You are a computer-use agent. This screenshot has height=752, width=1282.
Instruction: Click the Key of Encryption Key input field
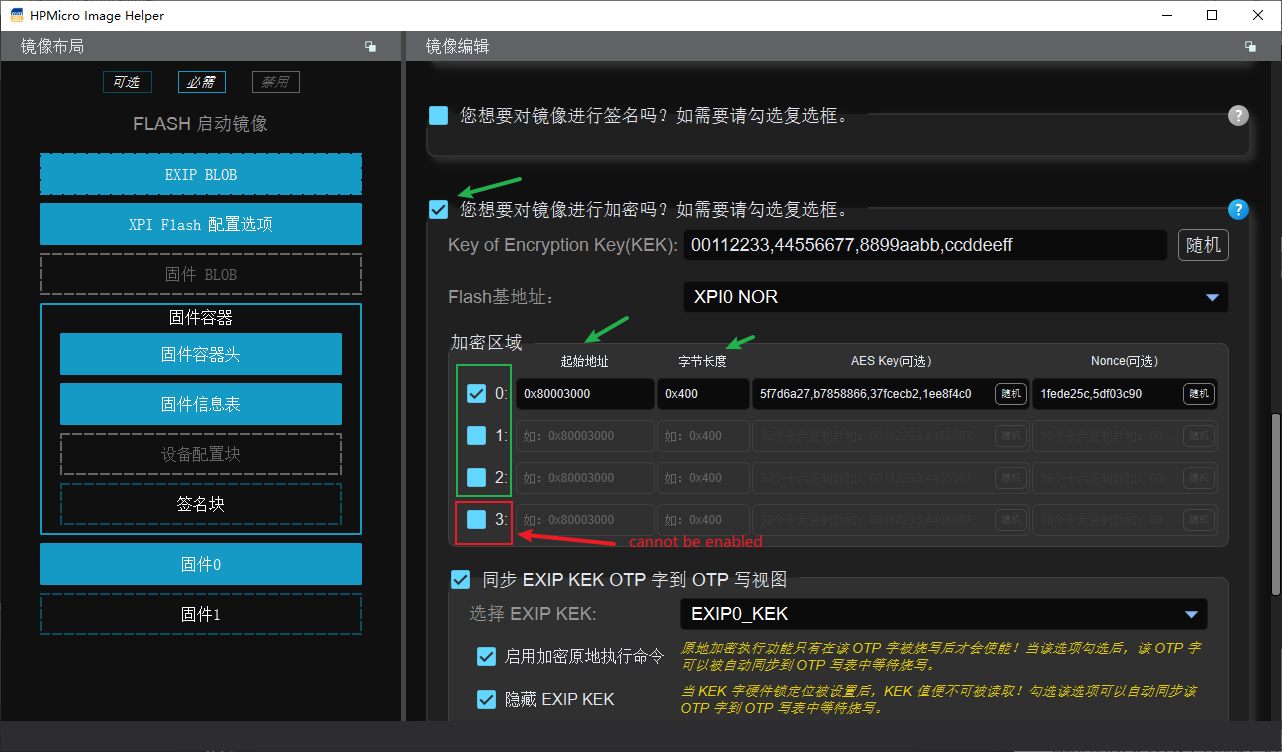click(926, 245)
